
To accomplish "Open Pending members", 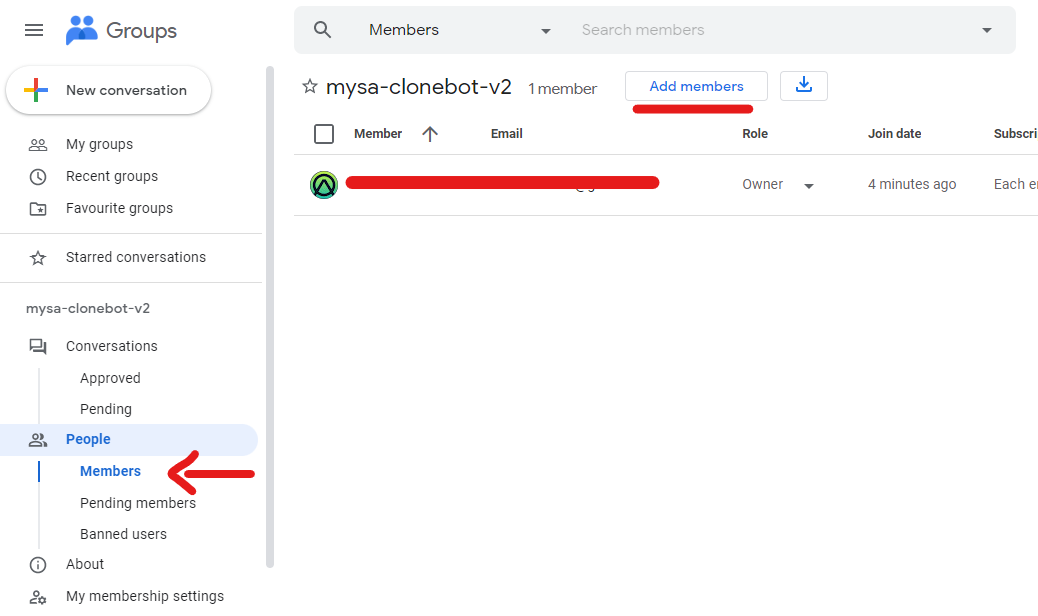I will [x=138, y=503].
